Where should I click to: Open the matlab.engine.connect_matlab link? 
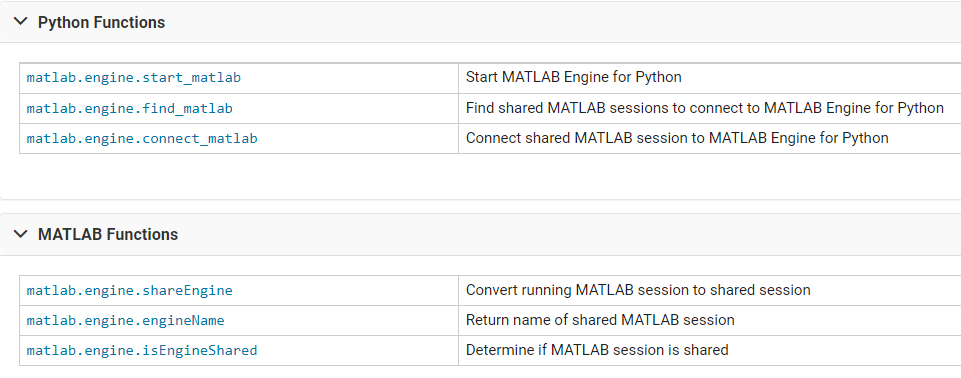[x=142, y=138]
